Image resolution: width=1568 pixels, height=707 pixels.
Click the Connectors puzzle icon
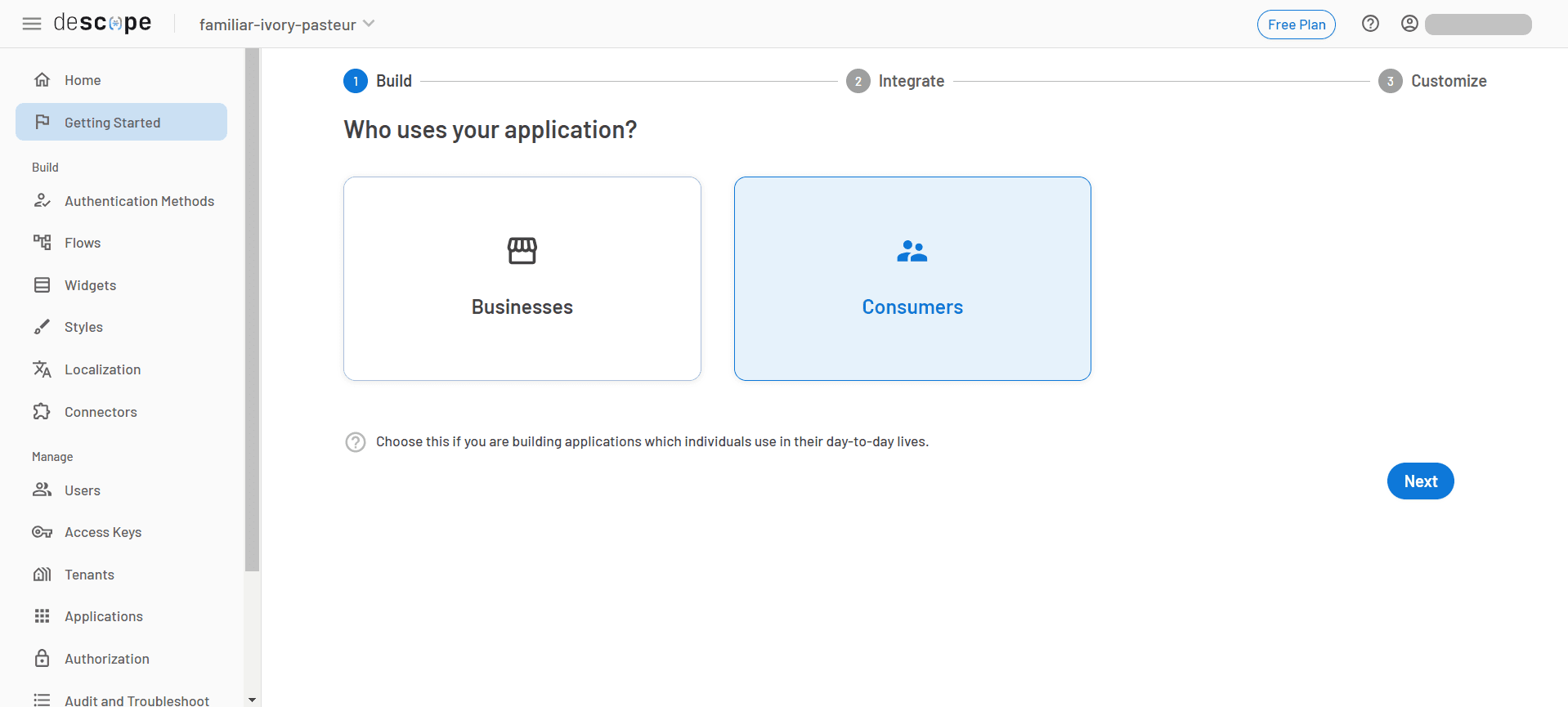[42, 412]
